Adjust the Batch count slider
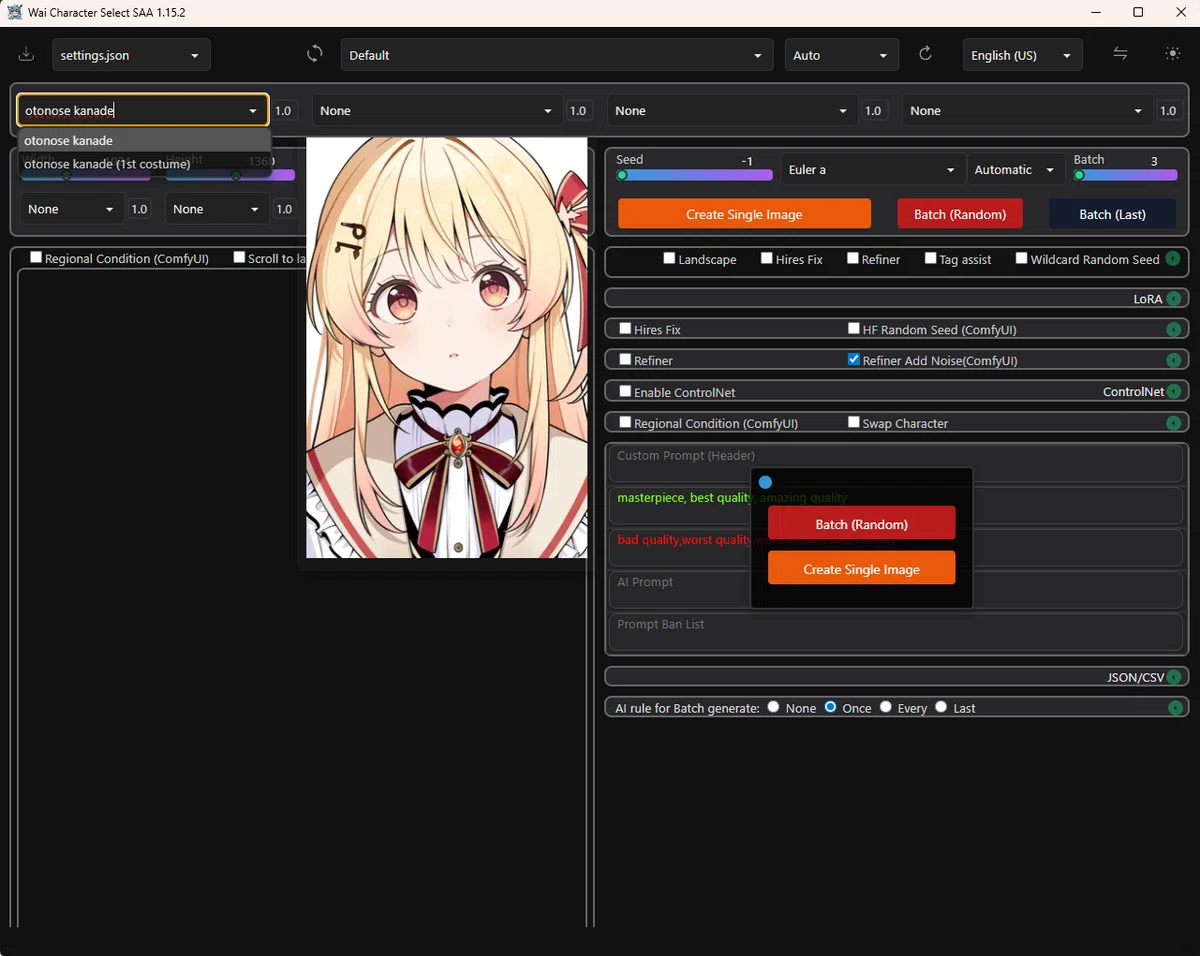The height and width of the screenshot is (956, 1200). click(1125, 175)
